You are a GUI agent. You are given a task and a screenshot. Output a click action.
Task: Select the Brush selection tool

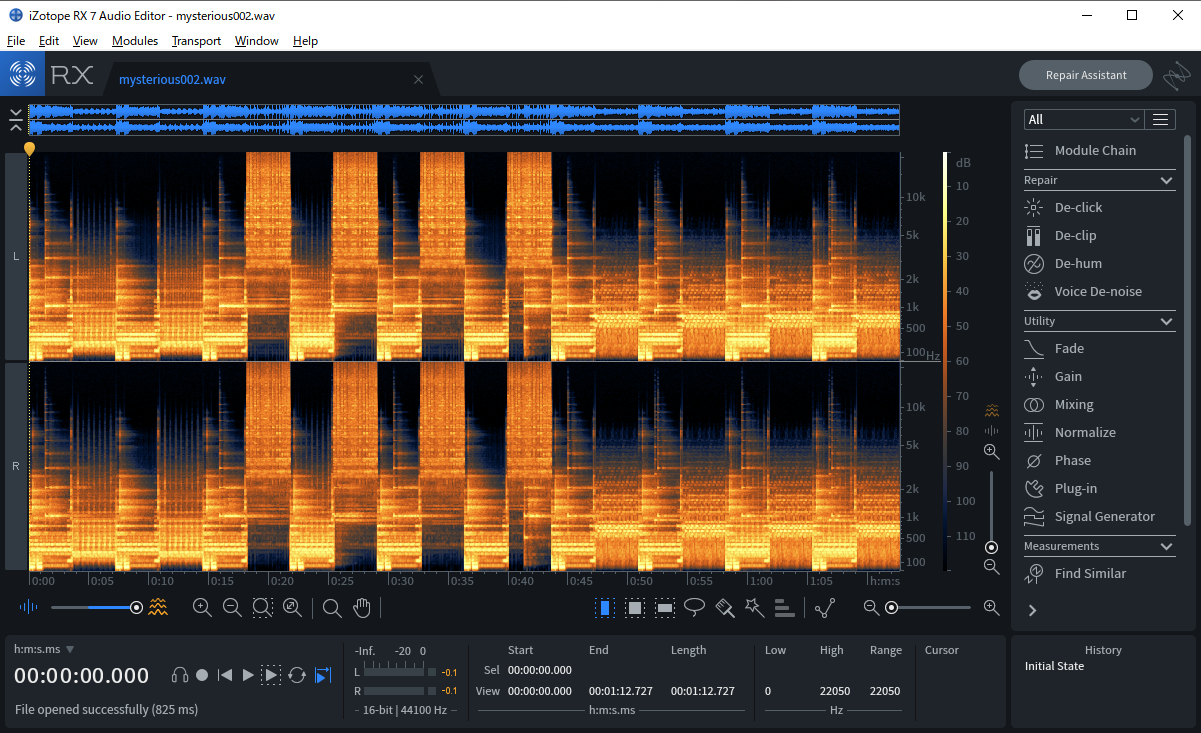click(725, 607)
